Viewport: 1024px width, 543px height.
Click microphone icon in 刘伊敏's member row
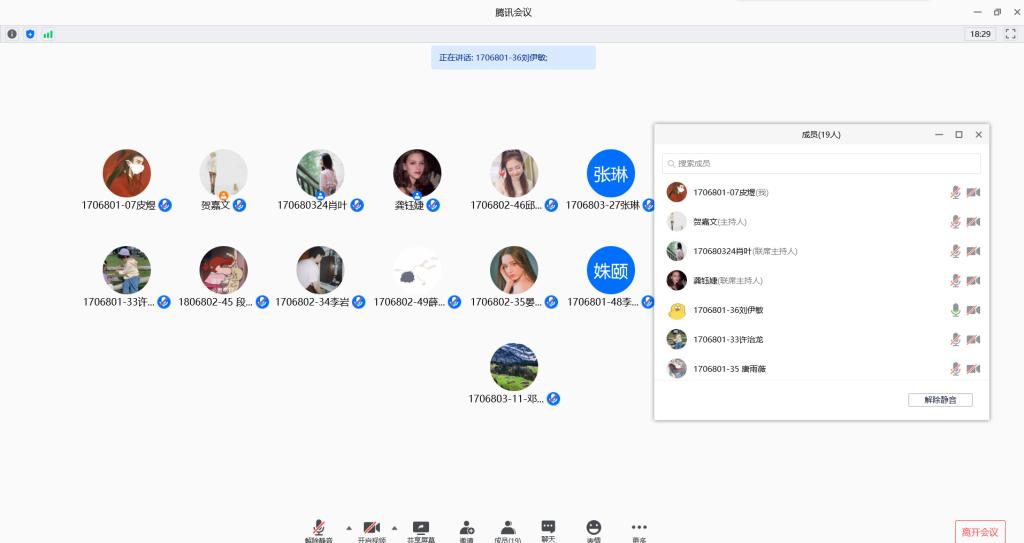coord(955,310)
